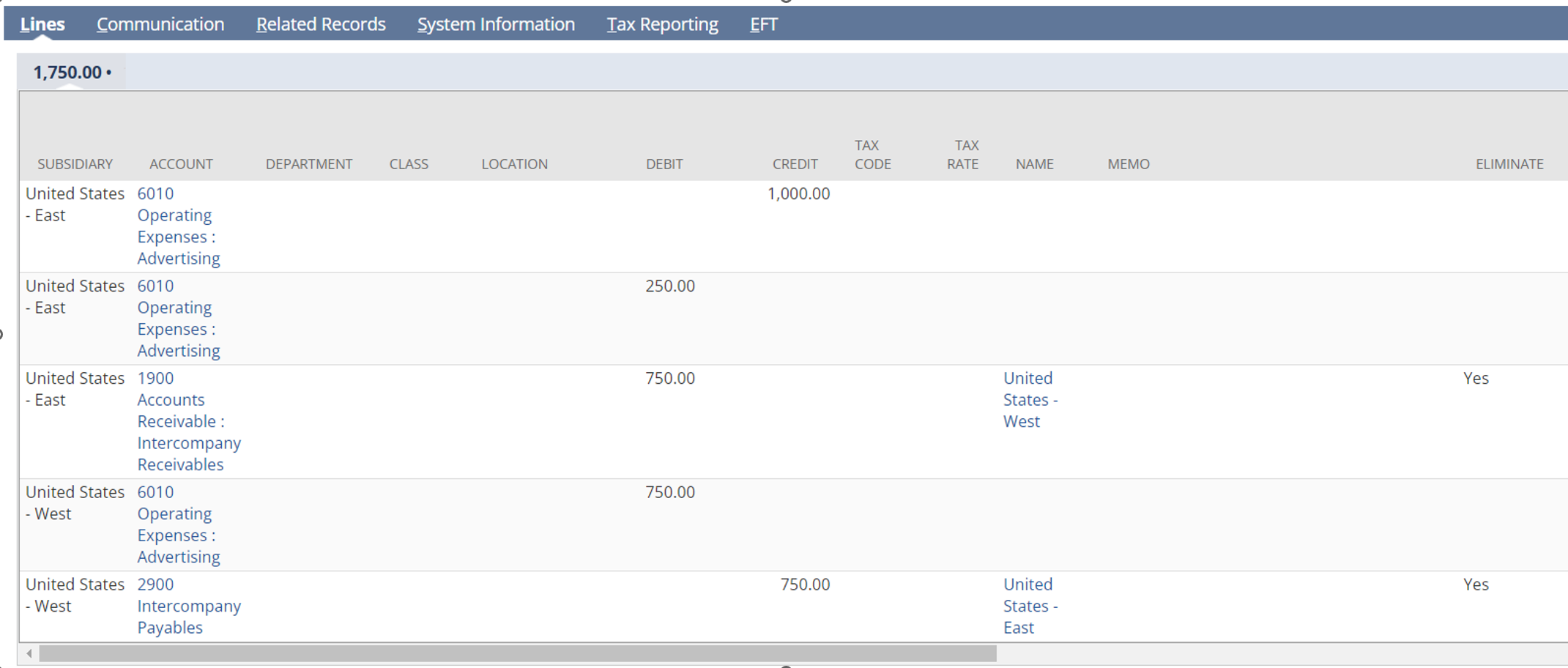Screen dimensions: 1568x668
Task: Click the ELIMINATE column header
Action: (1509, 164)
